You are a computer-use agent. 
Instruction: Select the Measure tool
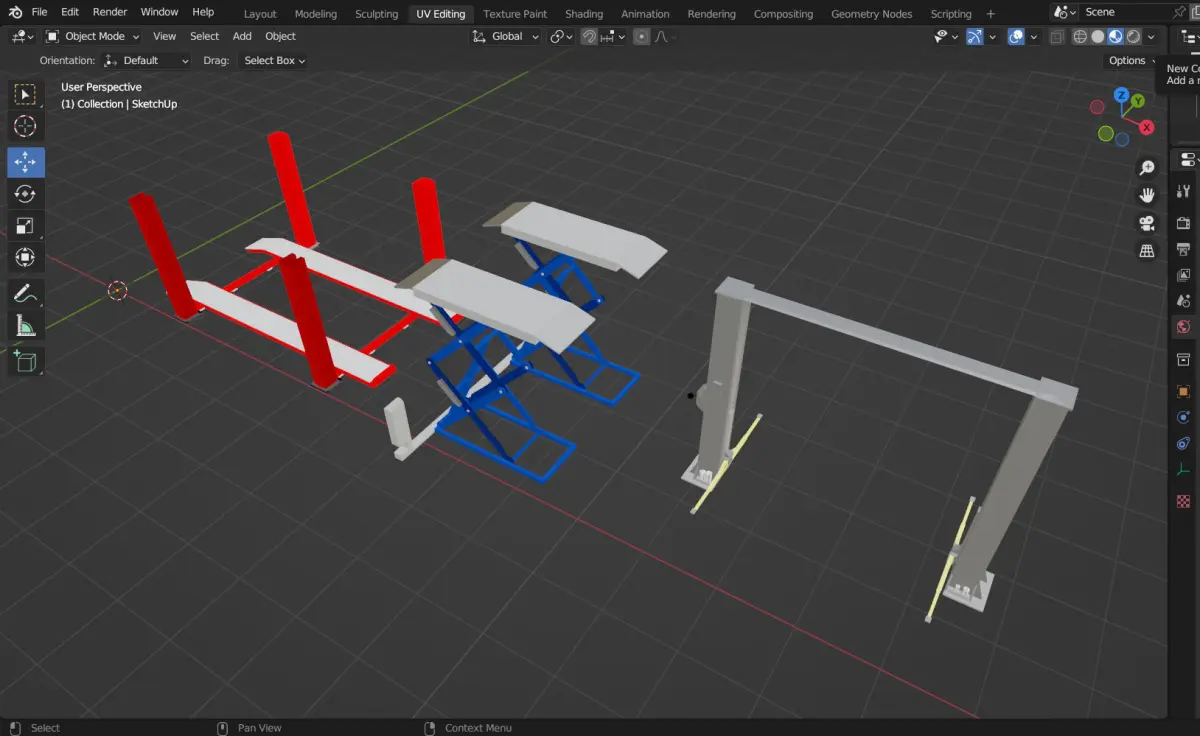click(26, 326)
